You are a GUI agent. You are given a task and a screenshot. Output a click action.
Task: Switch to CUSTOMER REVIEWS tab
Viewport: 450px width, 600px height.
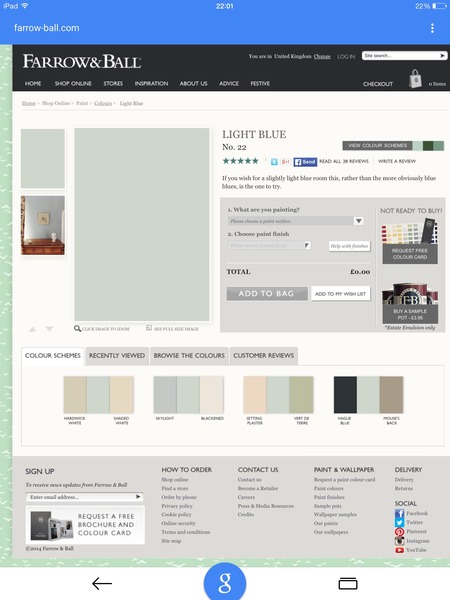264,356
